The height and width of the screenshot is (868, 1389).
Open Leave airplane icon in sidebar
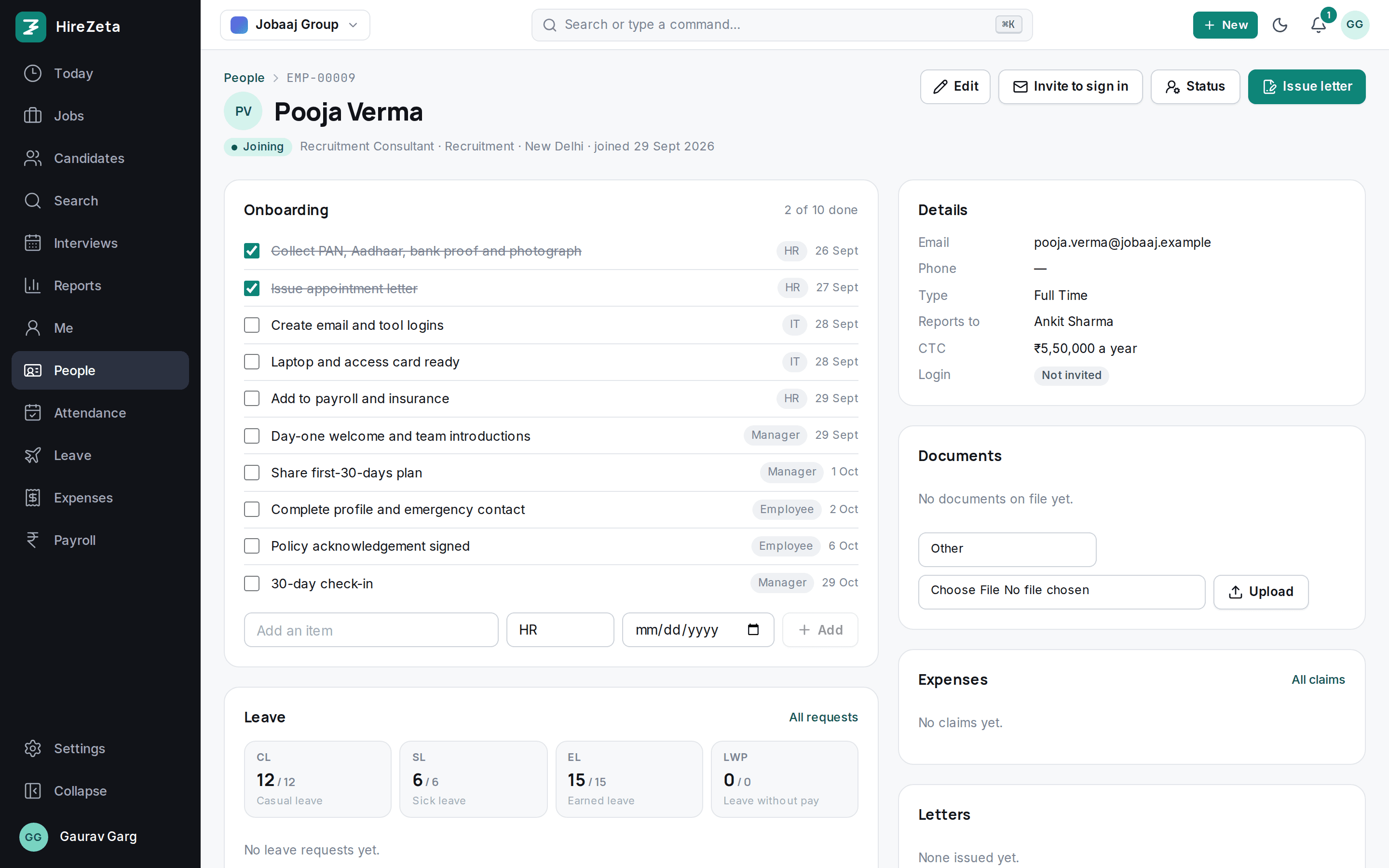click(33, 456)
